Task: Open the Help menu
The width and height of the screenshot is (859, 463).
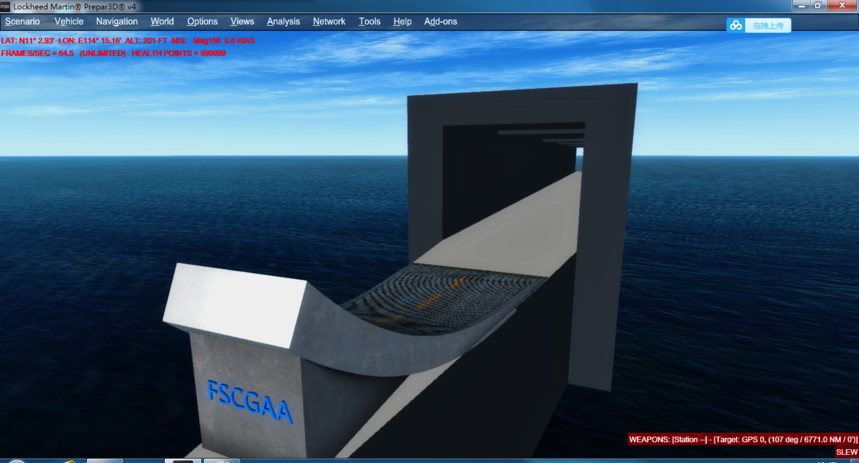Action: tap(402, 21)
